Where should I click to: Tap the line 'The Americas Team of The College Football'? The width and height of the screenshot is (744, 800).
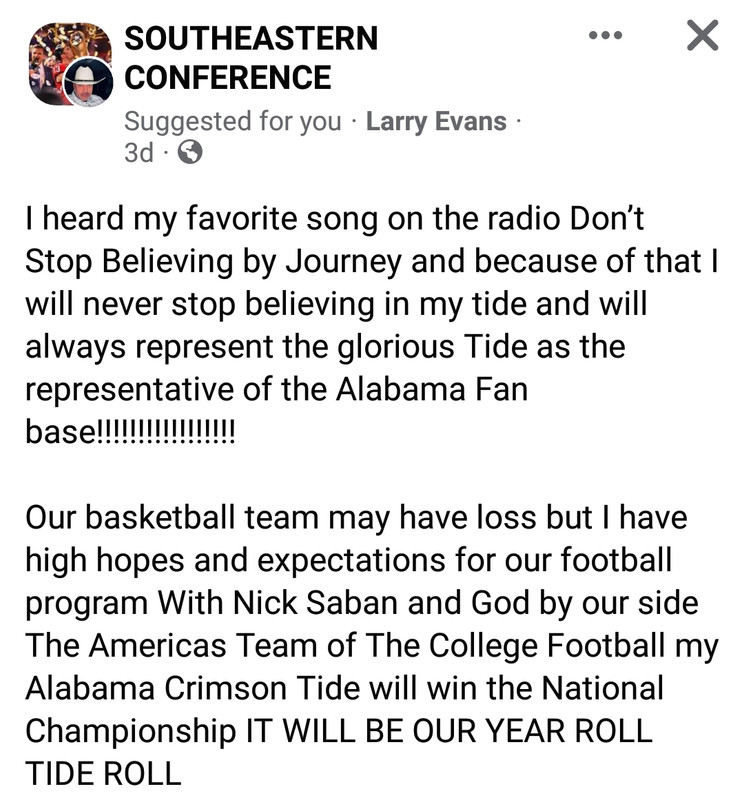(x=372, y=646)
